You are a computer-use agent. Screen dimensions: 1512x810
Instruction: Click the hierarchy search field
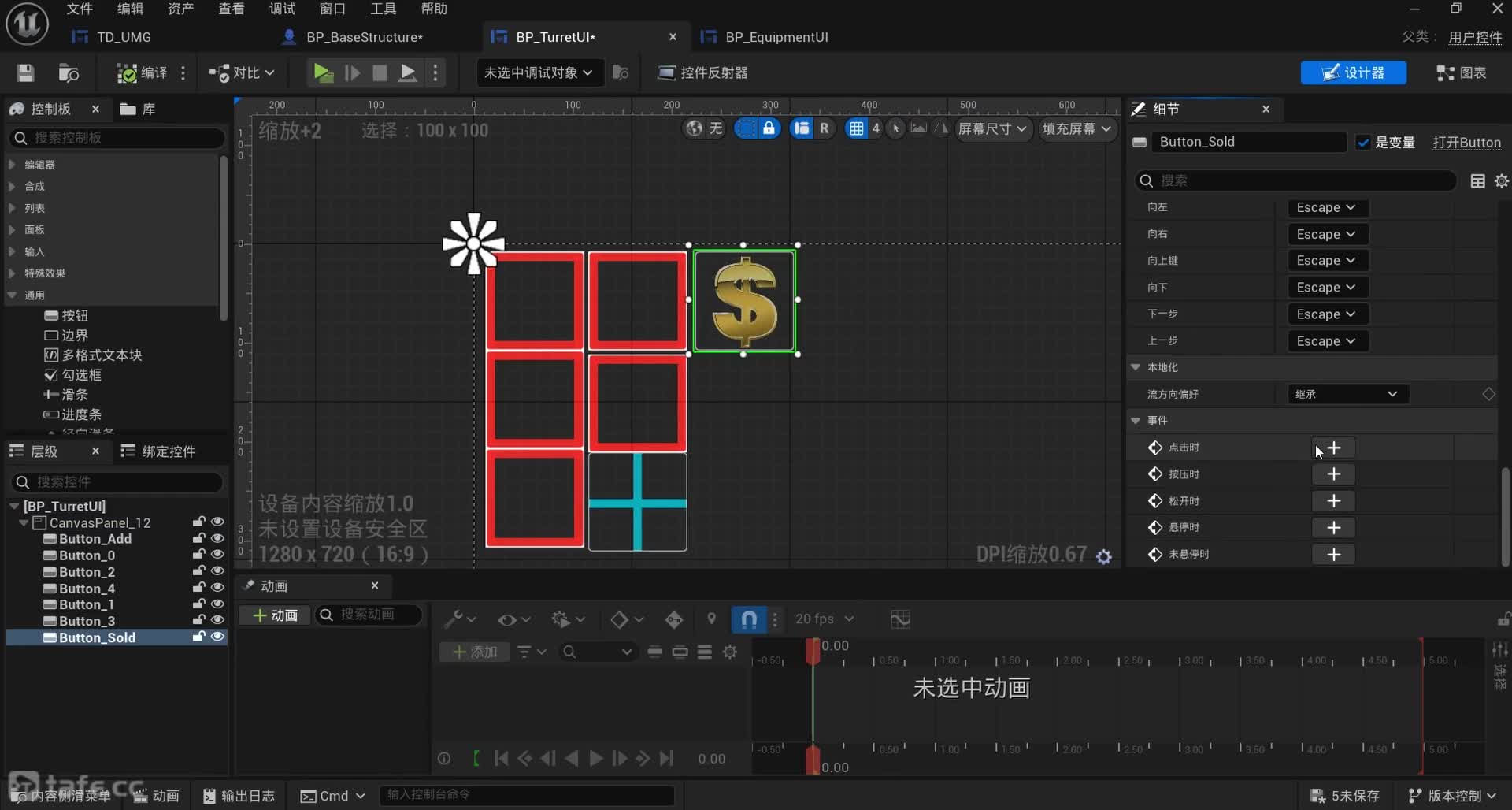118,481
